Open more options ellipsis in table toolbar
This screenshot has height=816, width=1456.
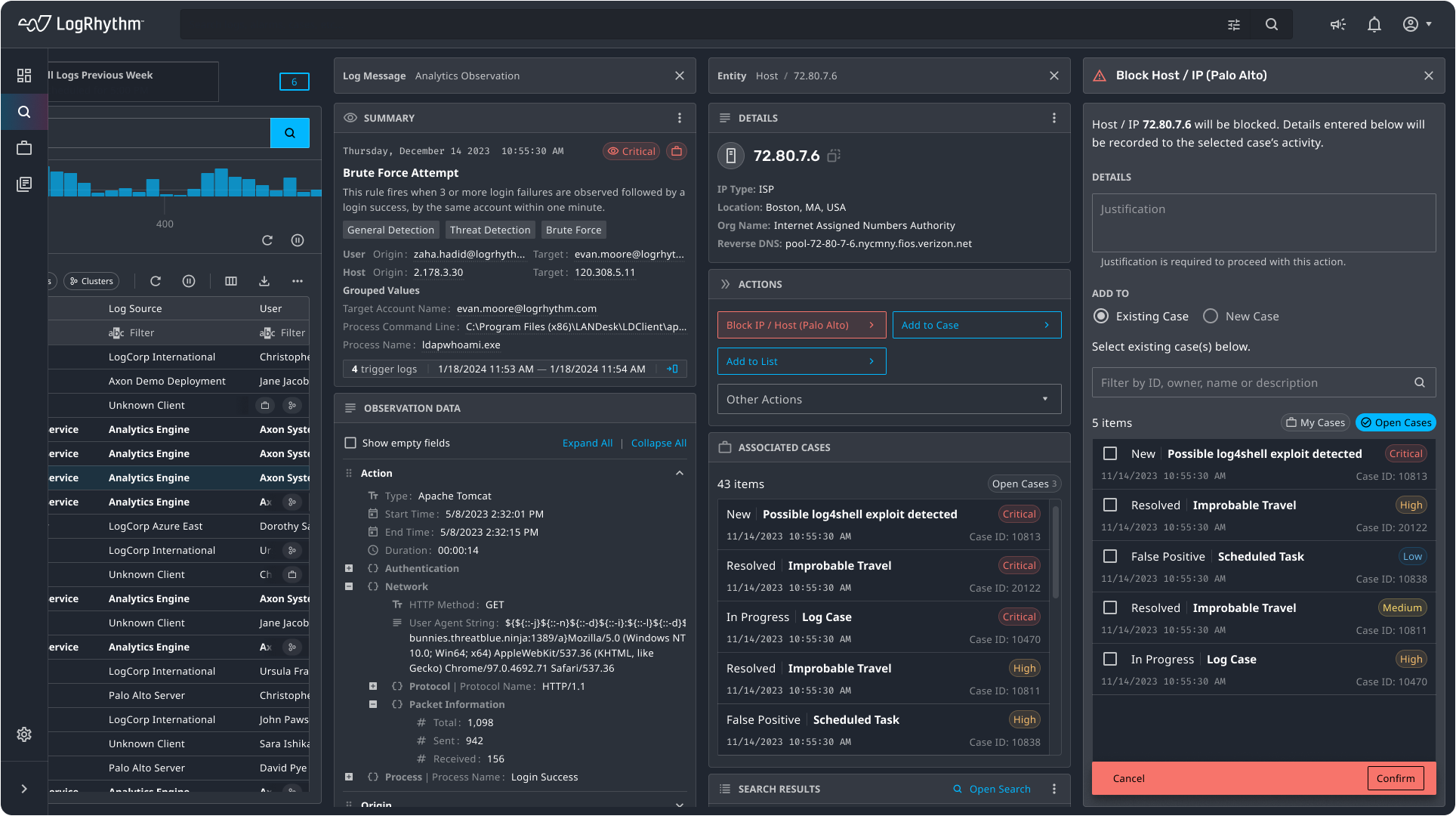point(298,281)
